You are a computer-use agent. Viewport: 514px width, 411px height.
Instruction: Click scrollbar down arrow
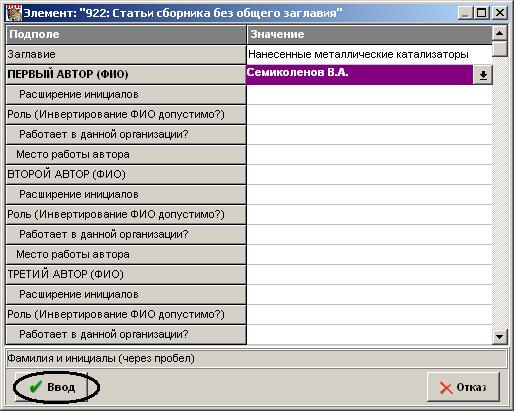pyautogui.click(x=499, y=336)
